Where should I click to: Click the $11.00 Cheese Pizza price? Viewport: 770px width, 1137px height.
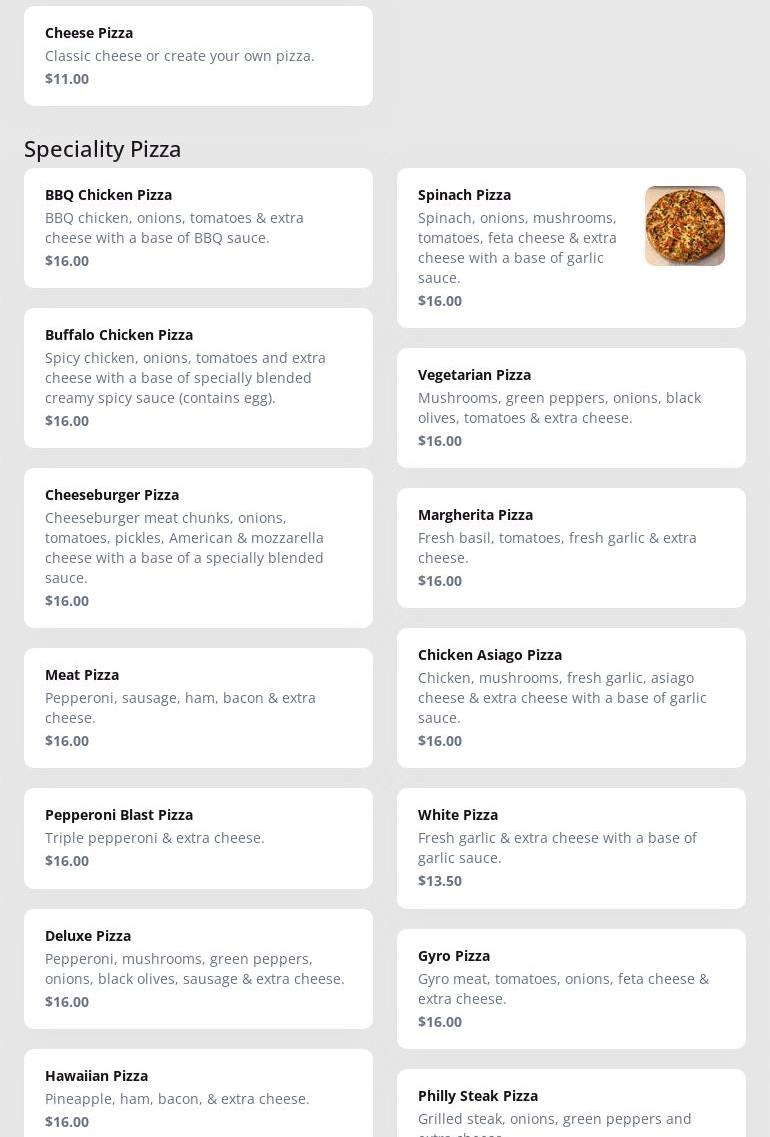[67, 79]
